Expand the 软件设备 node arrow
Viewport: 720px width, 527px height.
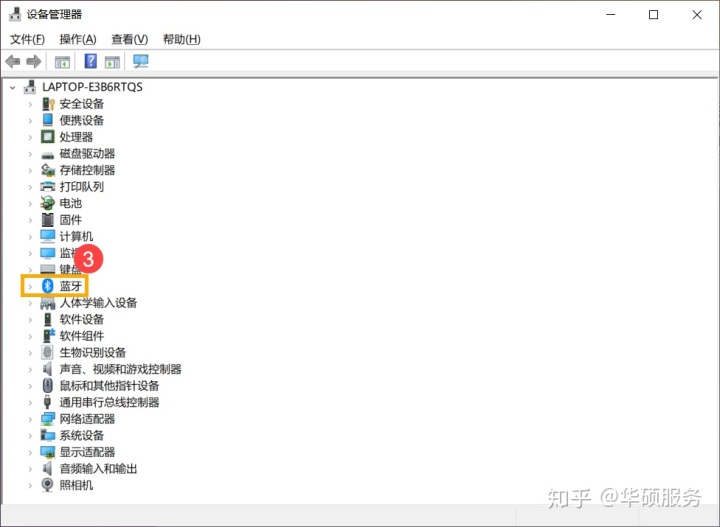click(x=30, y=320)
